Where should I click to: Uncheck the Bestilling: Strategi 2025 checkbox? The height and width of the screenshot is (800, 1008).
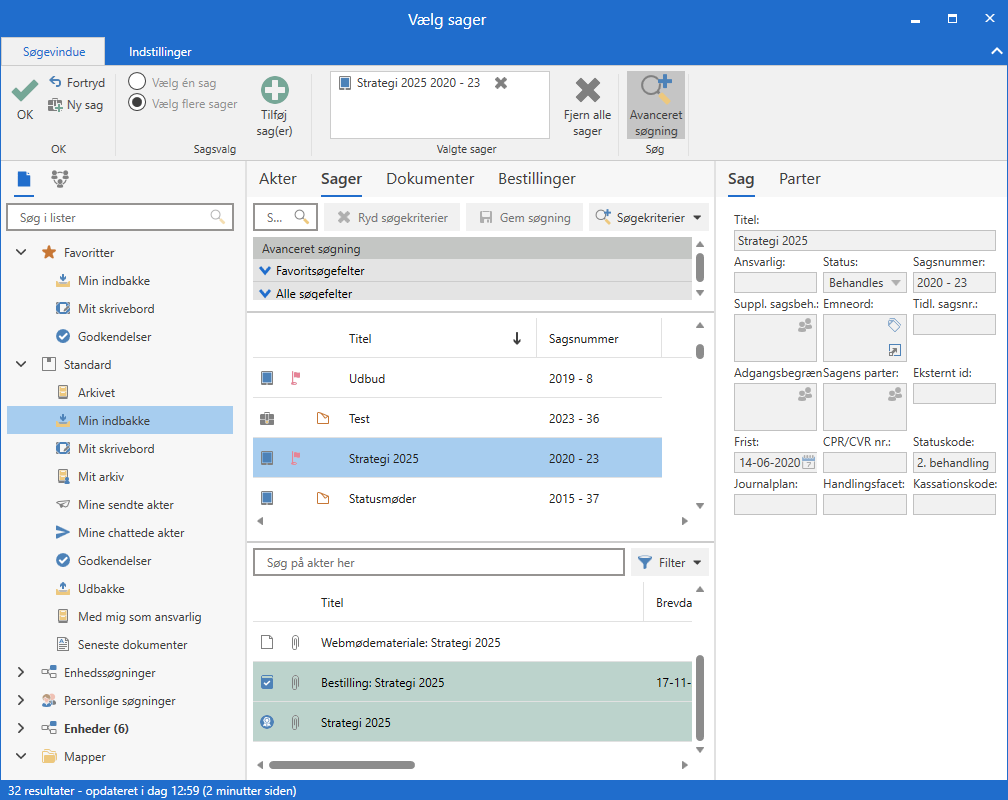point(267,683)
